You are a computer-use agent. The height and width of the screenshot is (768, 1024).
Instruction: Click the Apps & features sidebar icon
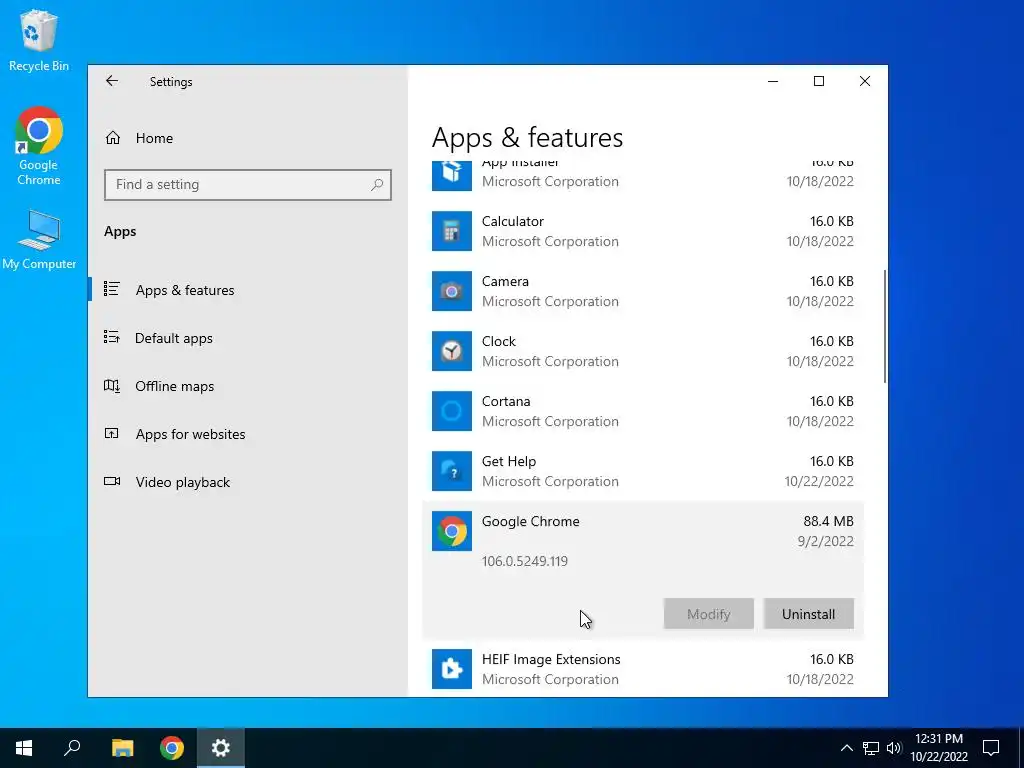point(112,289)
